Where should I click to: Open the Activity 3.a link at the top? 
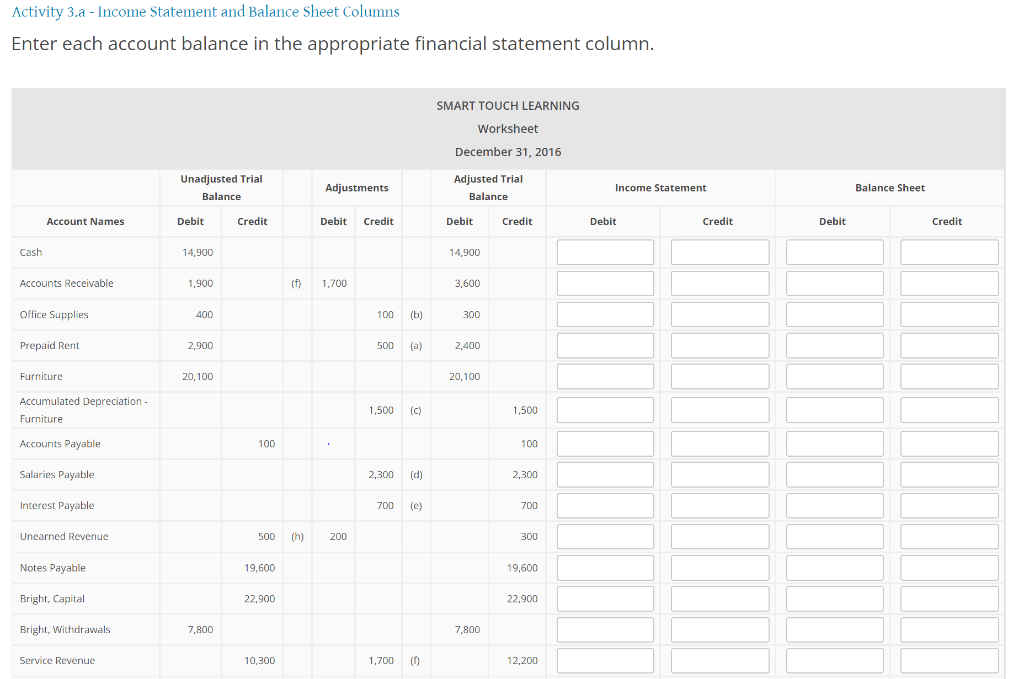click(204, 12)
